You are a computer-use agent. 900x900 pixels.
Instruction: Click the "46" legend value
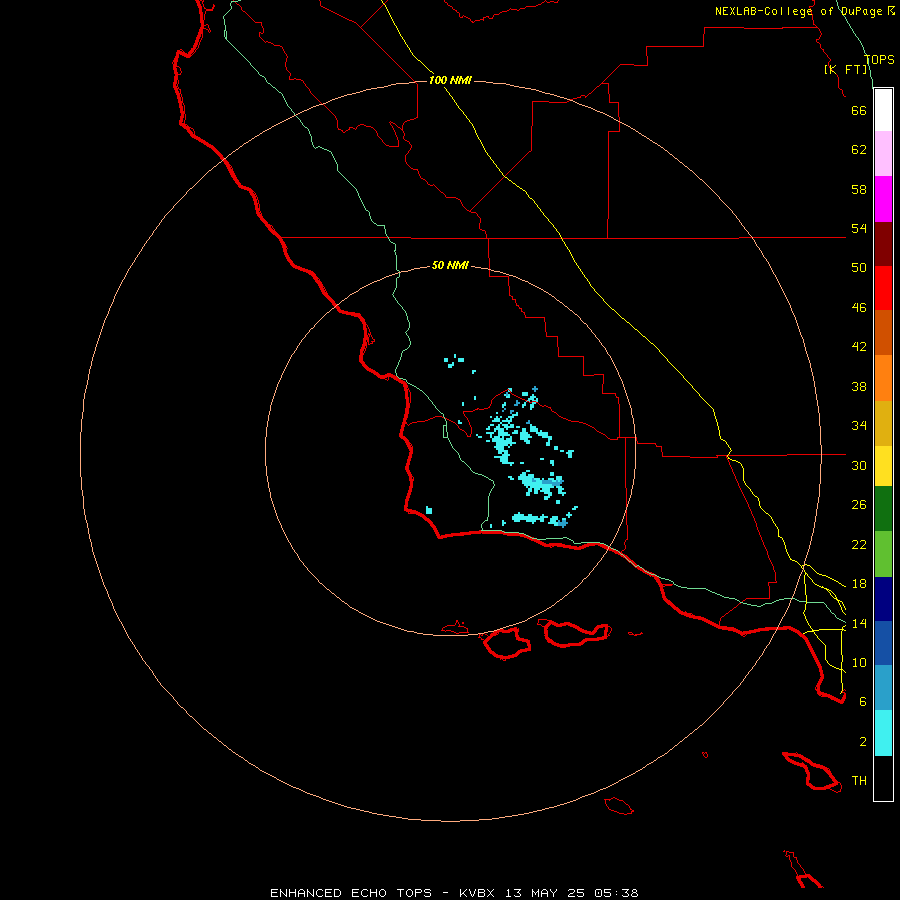click(x=859, y=308)
